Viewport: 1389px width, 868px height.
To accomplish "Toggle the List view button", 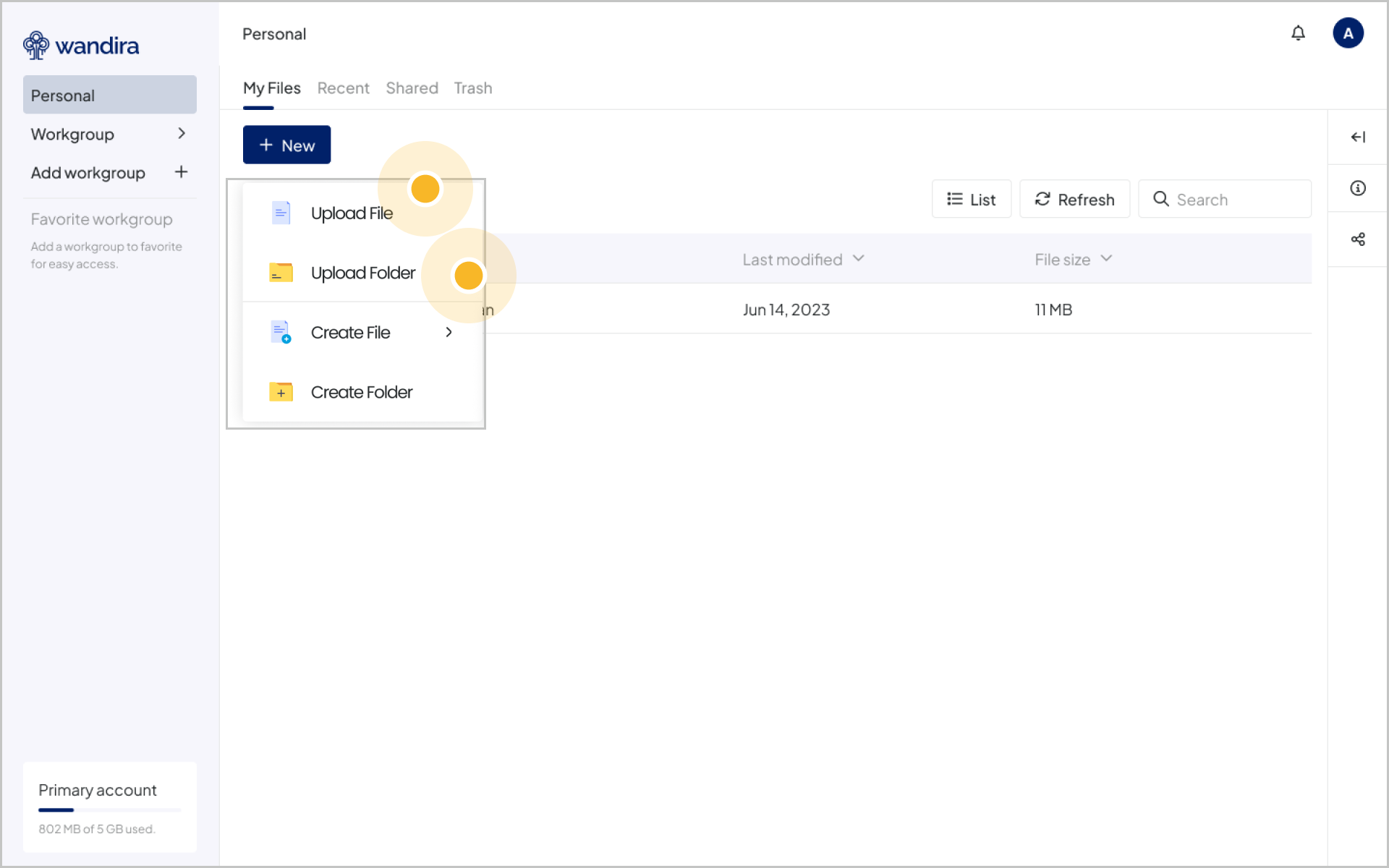I will pos(971,199).
